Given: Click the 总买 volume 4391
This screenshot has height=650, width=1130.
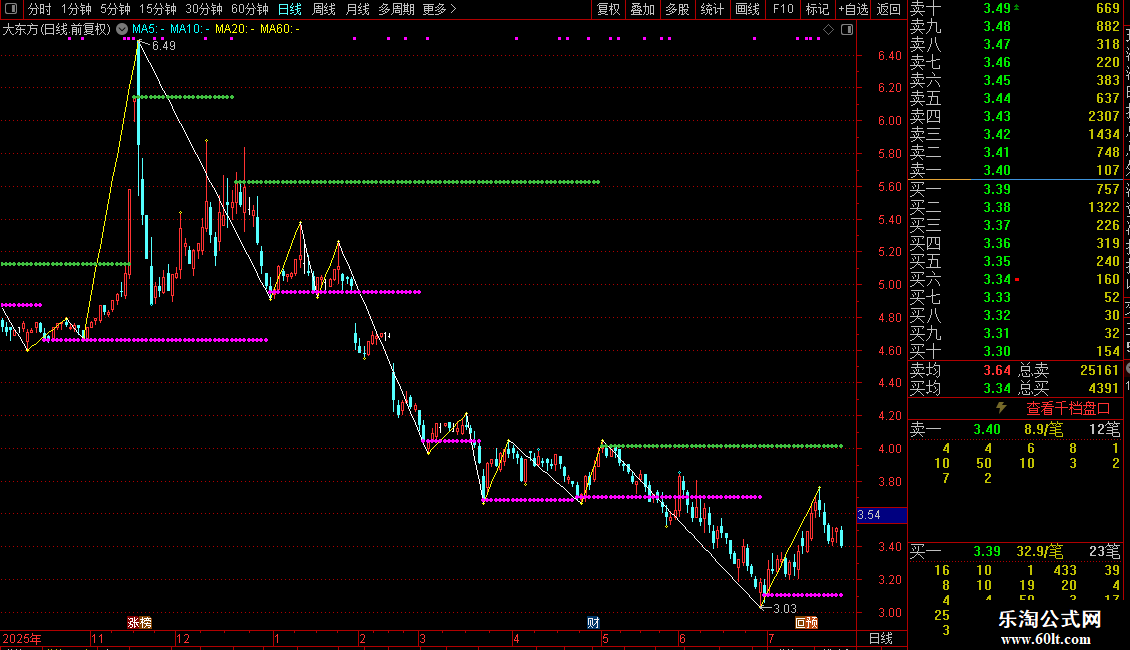Looking at the screenshot, I should [x=1104, y=388].
